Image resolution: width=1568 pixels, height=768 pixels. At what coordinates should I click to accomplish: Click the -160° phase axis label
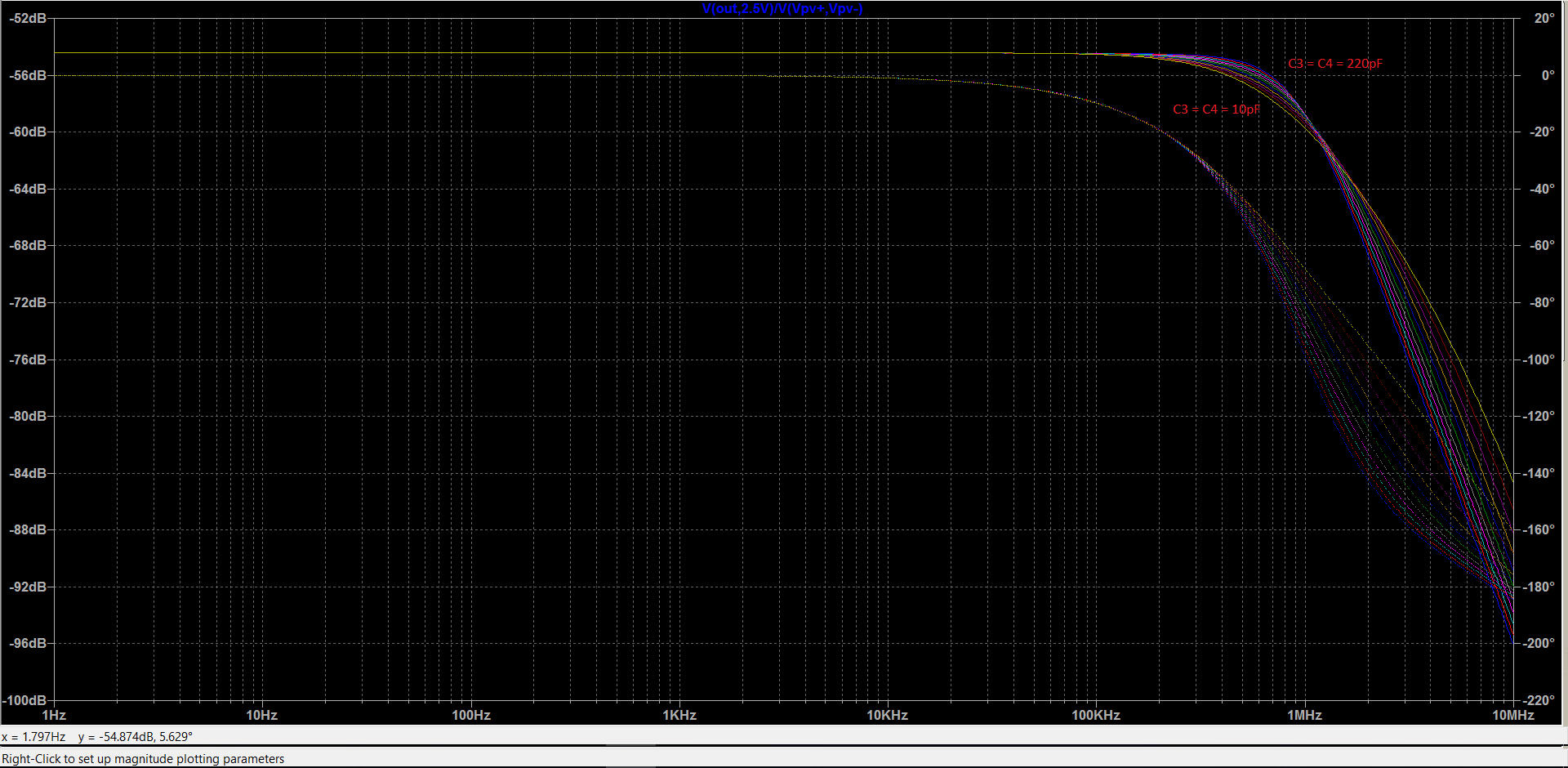tap(1539, 529)
